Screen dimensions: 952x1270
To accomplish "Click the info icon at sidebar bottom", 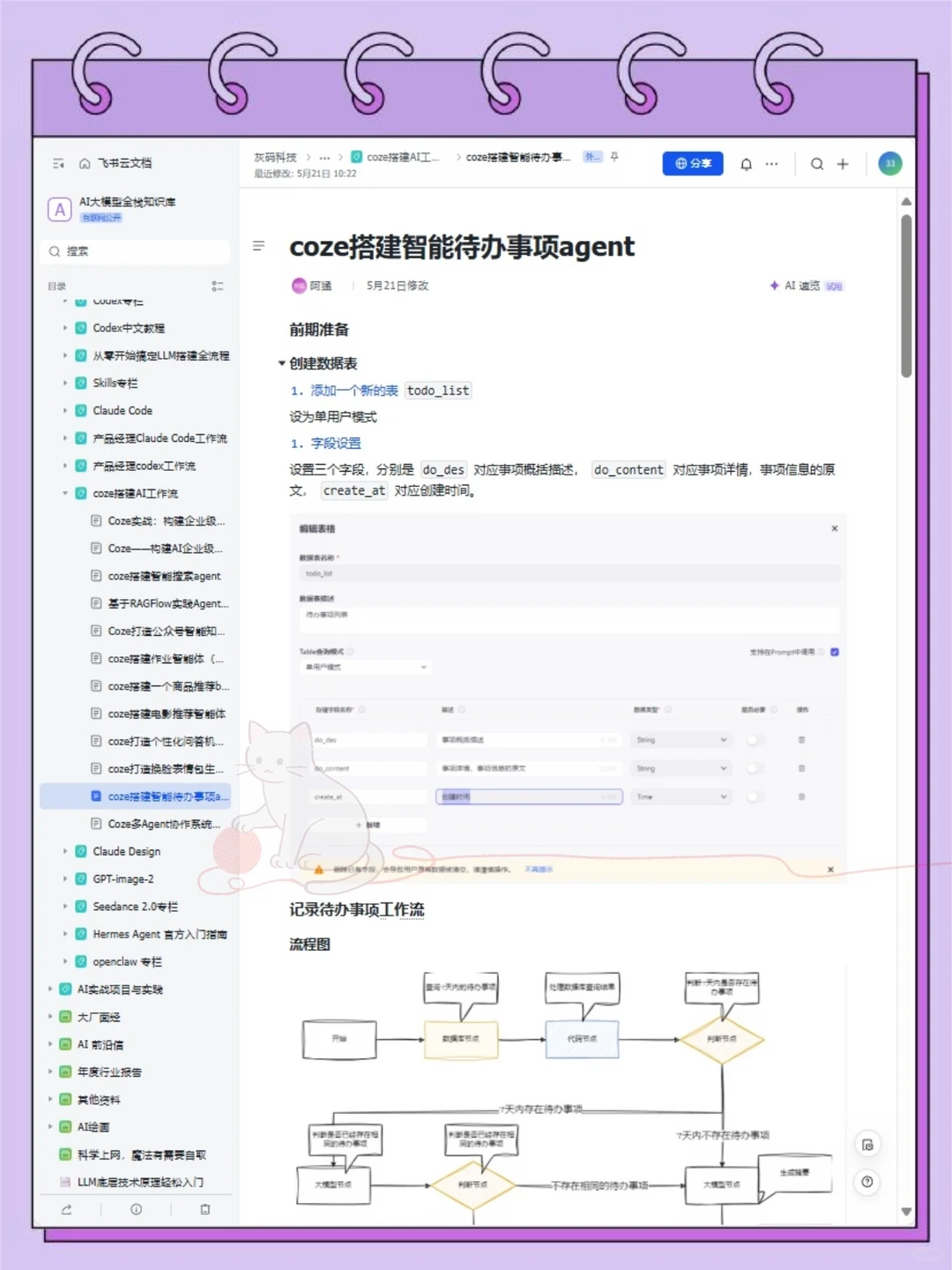I will (136, 1209).
